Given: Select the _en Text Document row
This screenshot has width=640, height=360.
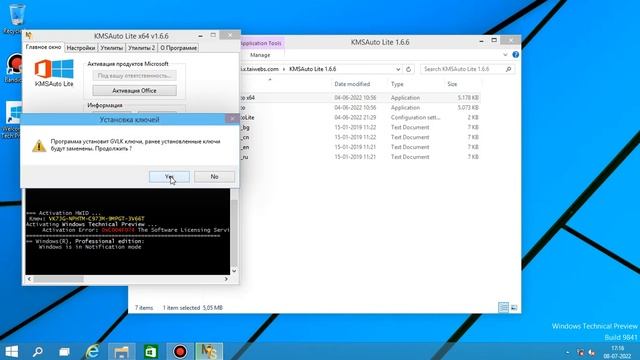Looking at the screenshot, I should click(x=360, y=147).
